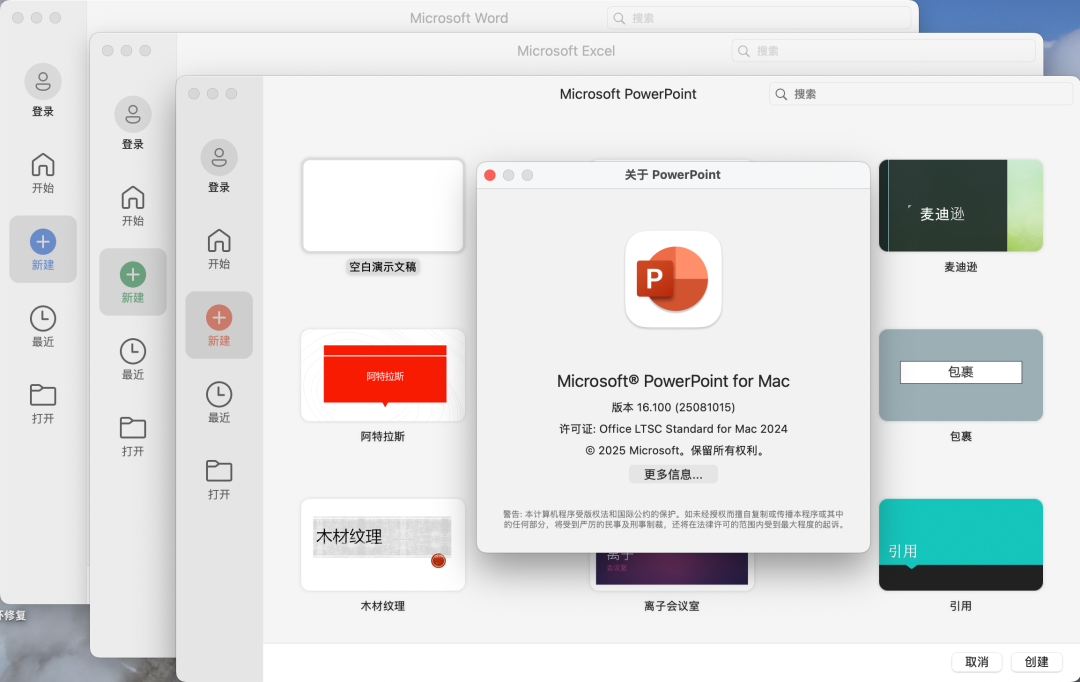The image size is (1080, 682).
Task: Click the Open folder icon in PowerPoint sidebar
Action: pos(219,471)
